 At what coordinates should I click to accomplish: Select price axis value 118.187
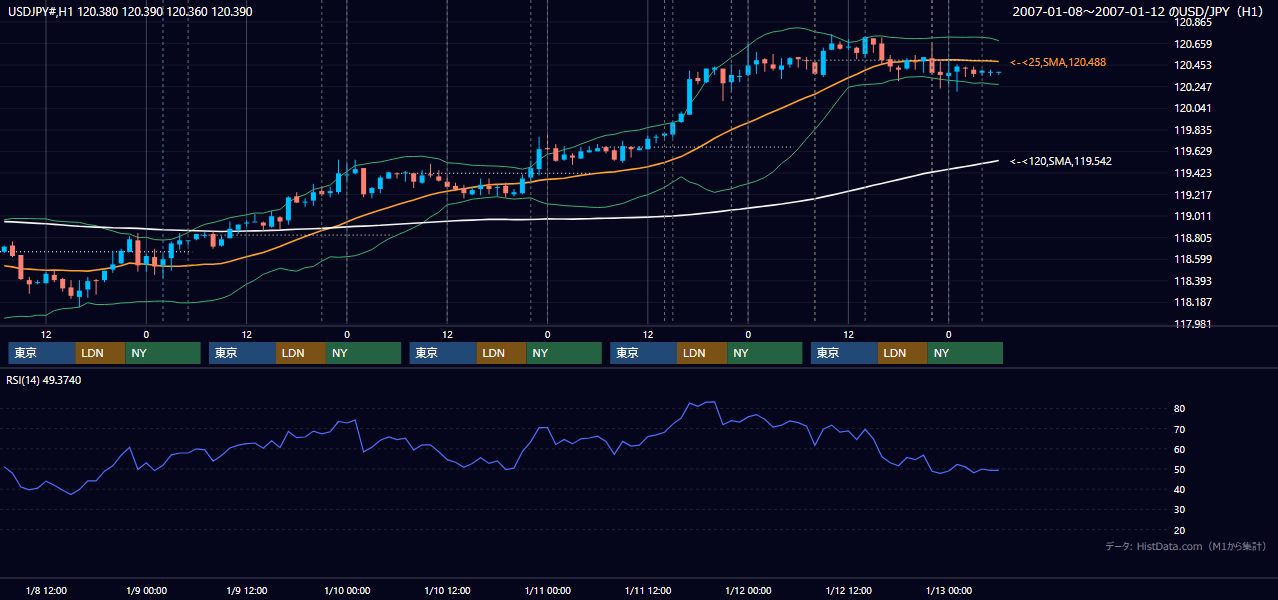[x=1194, y=302]
